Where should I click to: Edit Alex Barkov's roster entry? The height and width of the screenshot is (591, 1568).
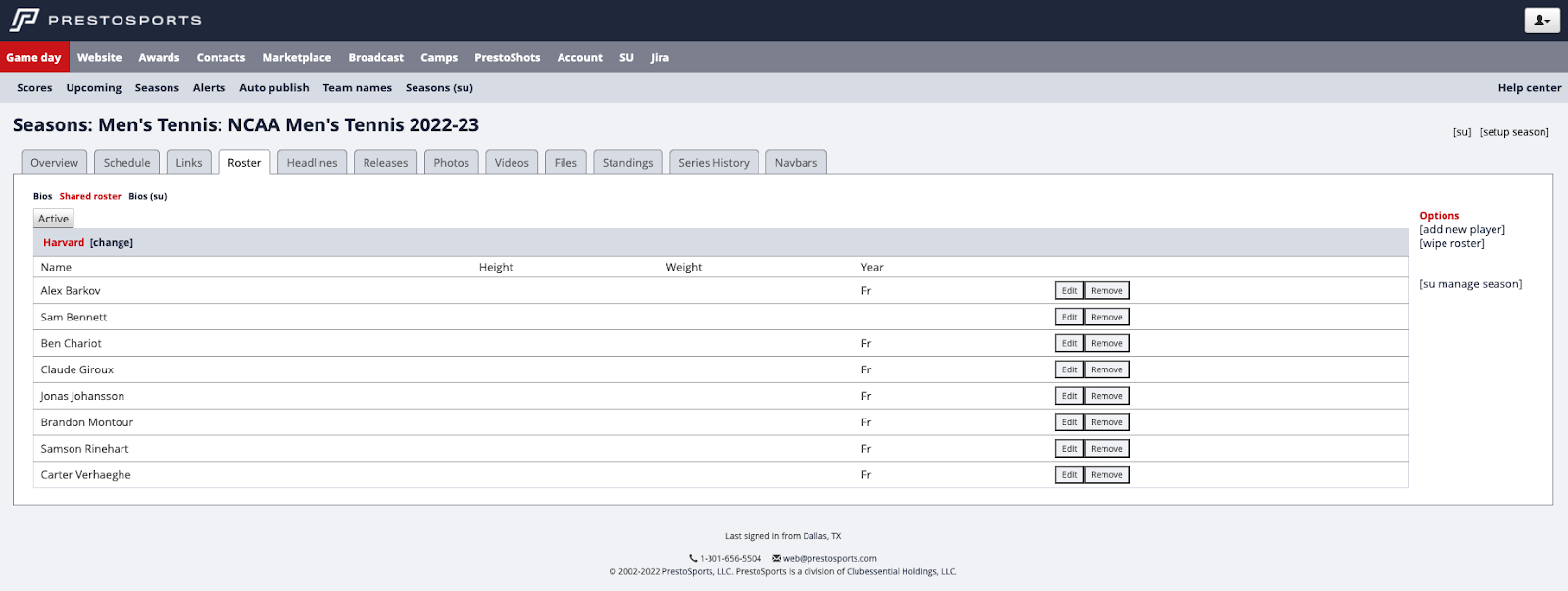(1069, 291)
